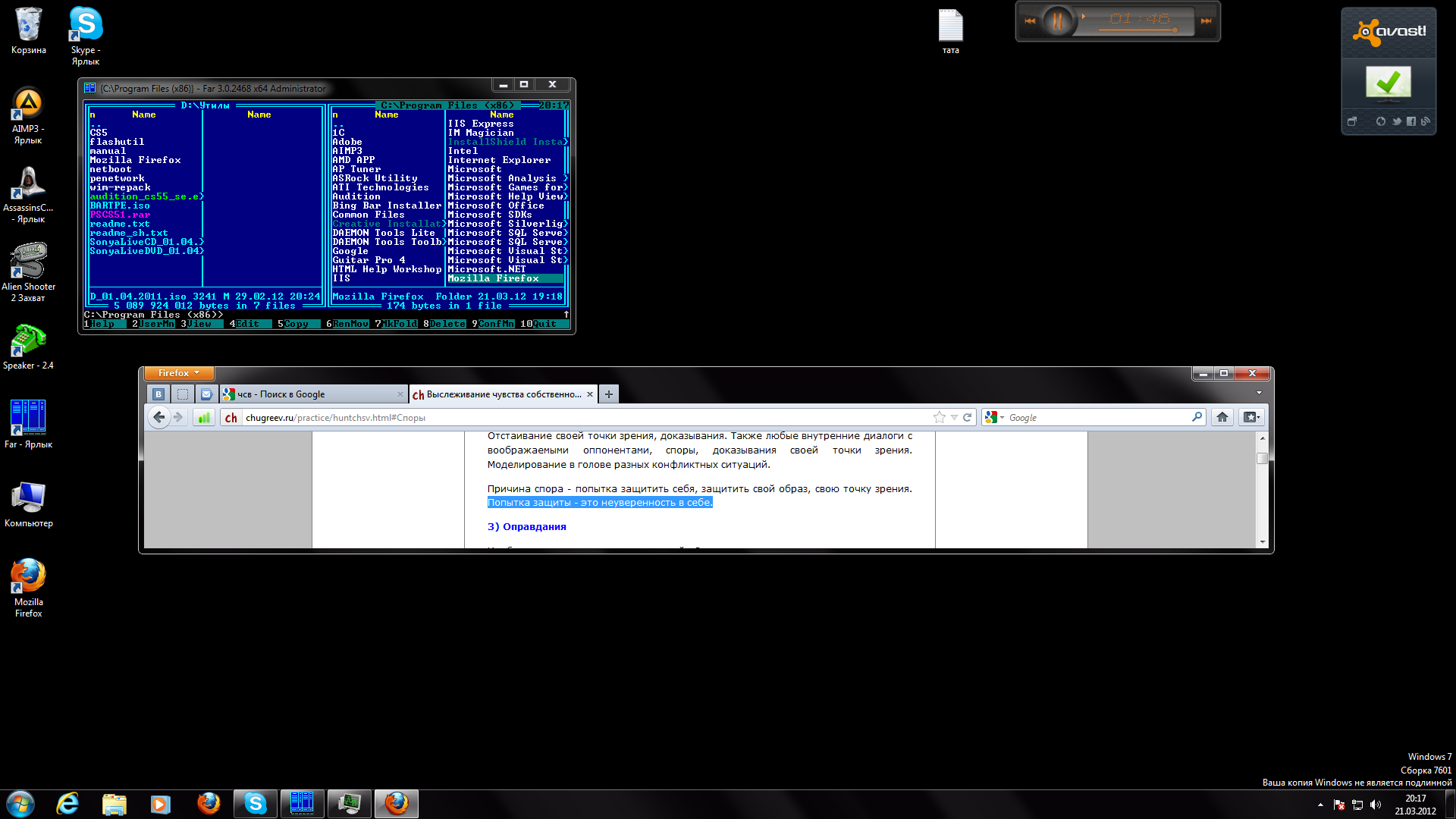Skip to next track in AIMP widget
This screenshot has width=1456, height=819.
coord(1206,21)
